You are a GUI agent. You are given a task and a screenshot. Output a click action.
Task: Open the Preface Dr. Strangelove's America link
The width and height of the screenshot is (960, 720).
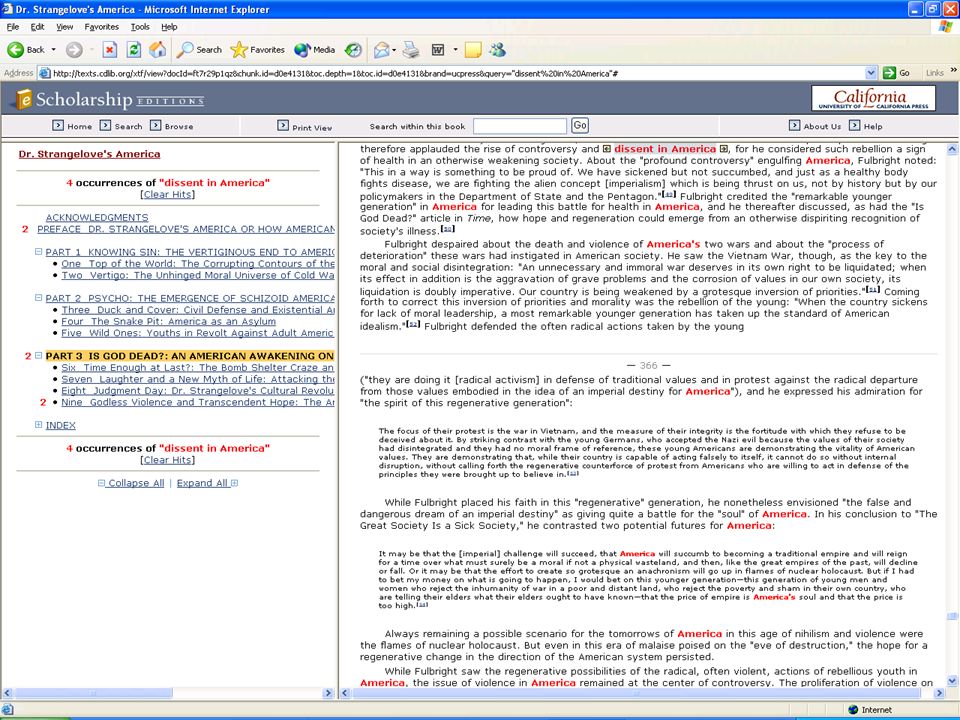click(x=186, y=229)
